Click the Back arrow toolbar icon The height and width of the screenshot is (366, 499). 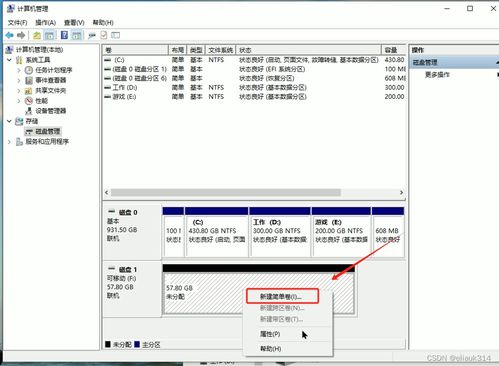[10, 35]
